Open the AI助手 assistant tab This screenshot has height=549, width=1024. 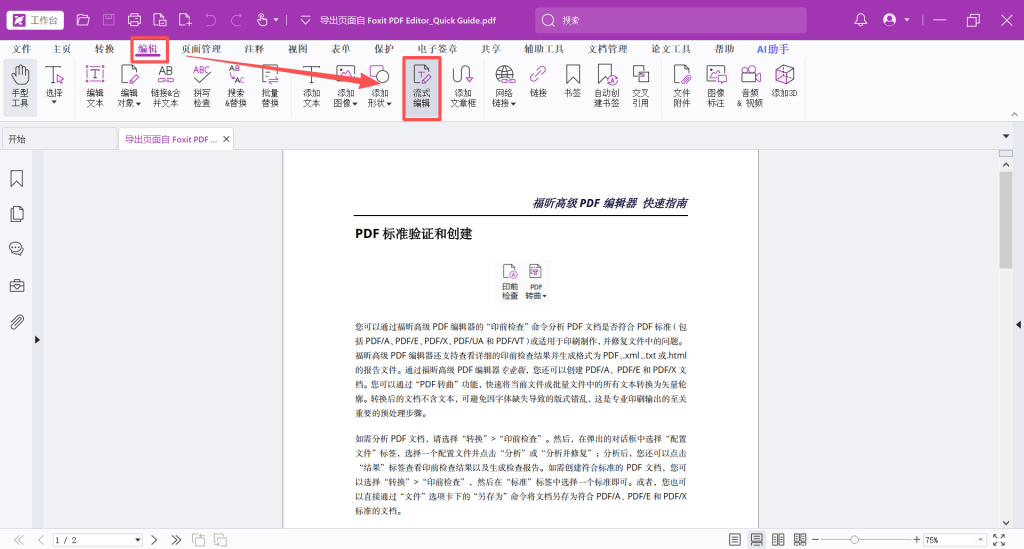click(773, 49)
